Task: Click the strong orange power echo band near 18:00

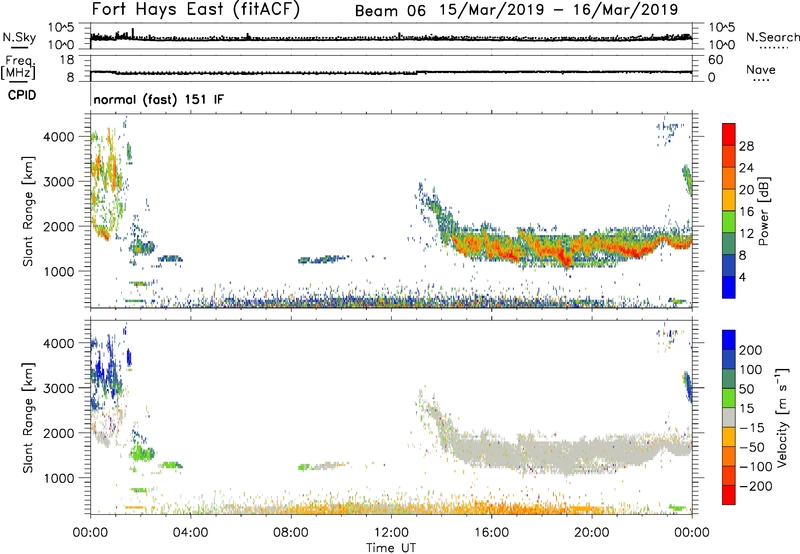Action: (542, 249)
